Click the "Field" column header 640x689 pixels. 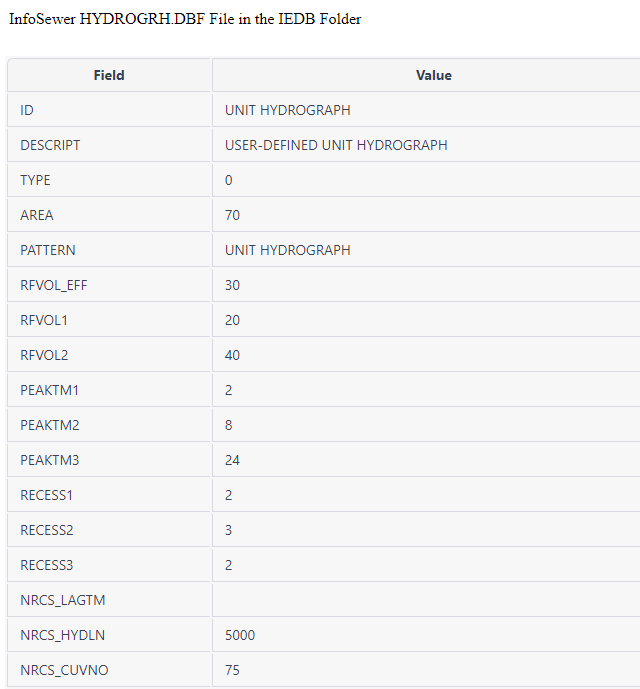pyautogui.click(x=109, y=75)
